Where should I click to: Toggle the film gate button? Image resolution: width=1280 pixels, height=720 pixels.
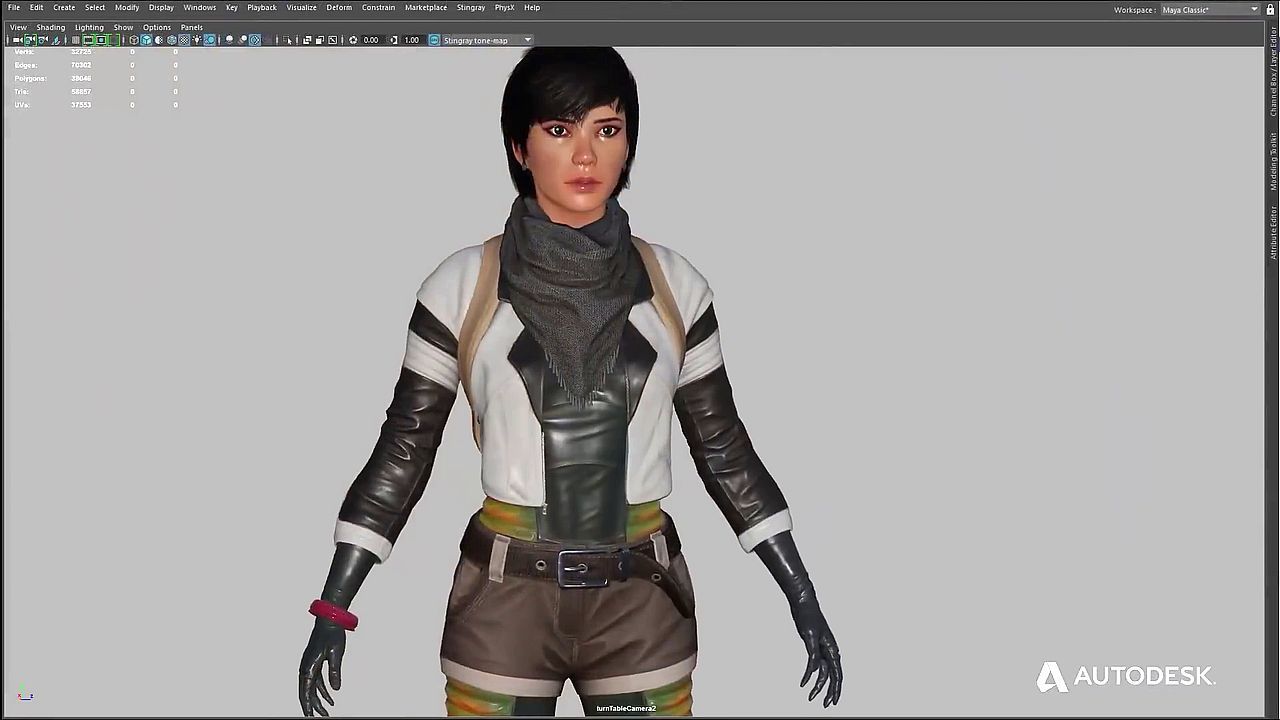click(88, 40)
